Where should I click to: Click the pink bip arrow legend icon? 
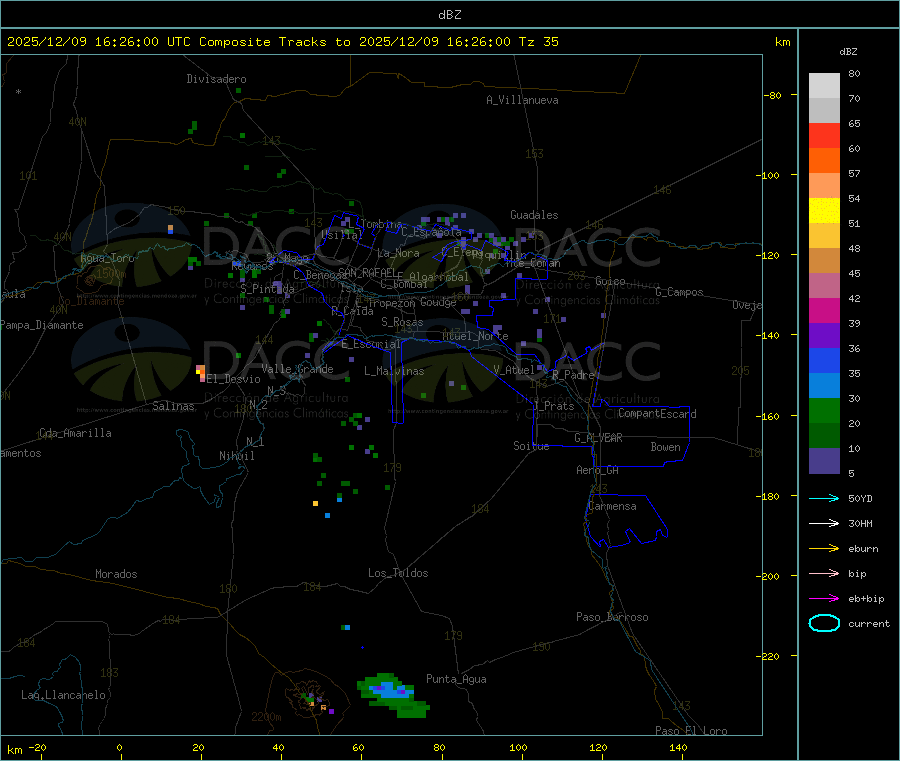824,573
